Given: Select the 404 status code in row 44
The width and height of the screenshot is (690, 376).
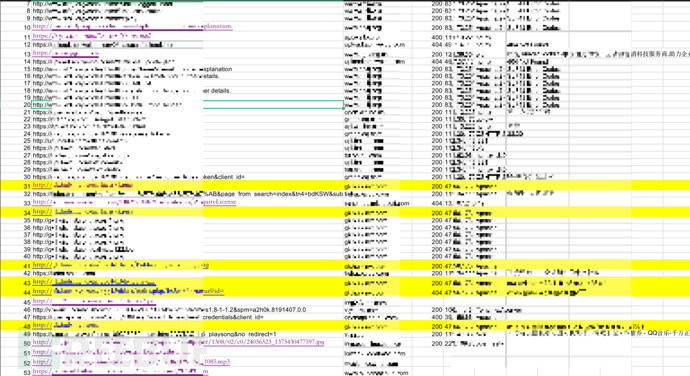Looking at the screenshot, I should pos(437,293).
